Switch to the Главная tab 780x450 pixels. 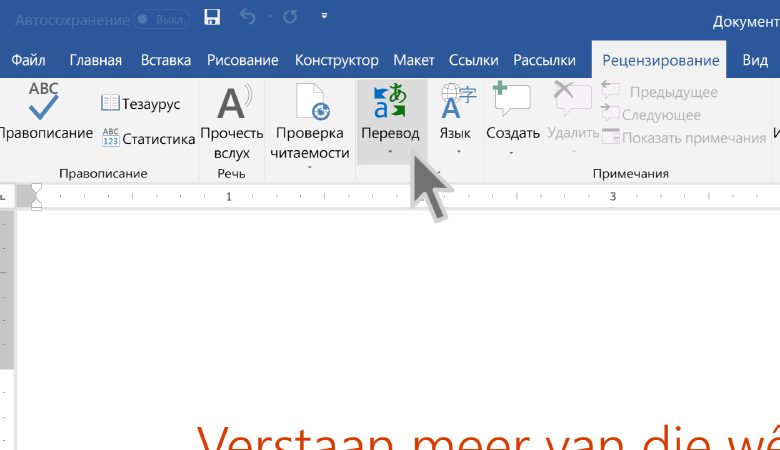click(x=96, y=60)
